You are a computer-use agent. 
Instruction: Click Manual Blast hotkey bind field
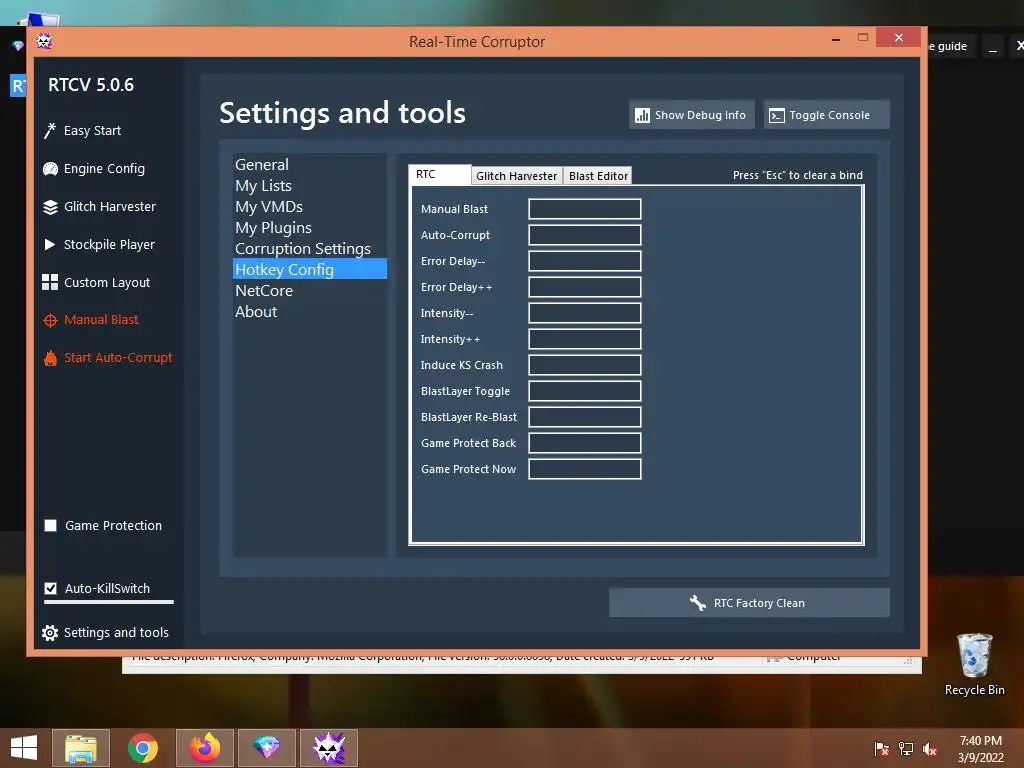point(584,209)
